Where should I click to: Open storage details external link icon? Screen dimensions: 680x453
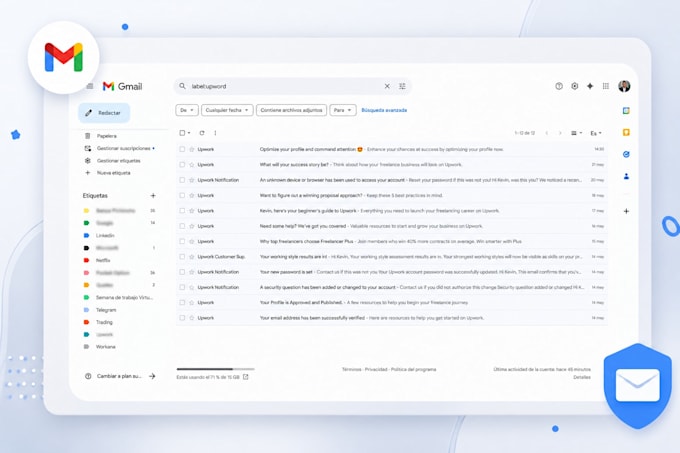245,377
